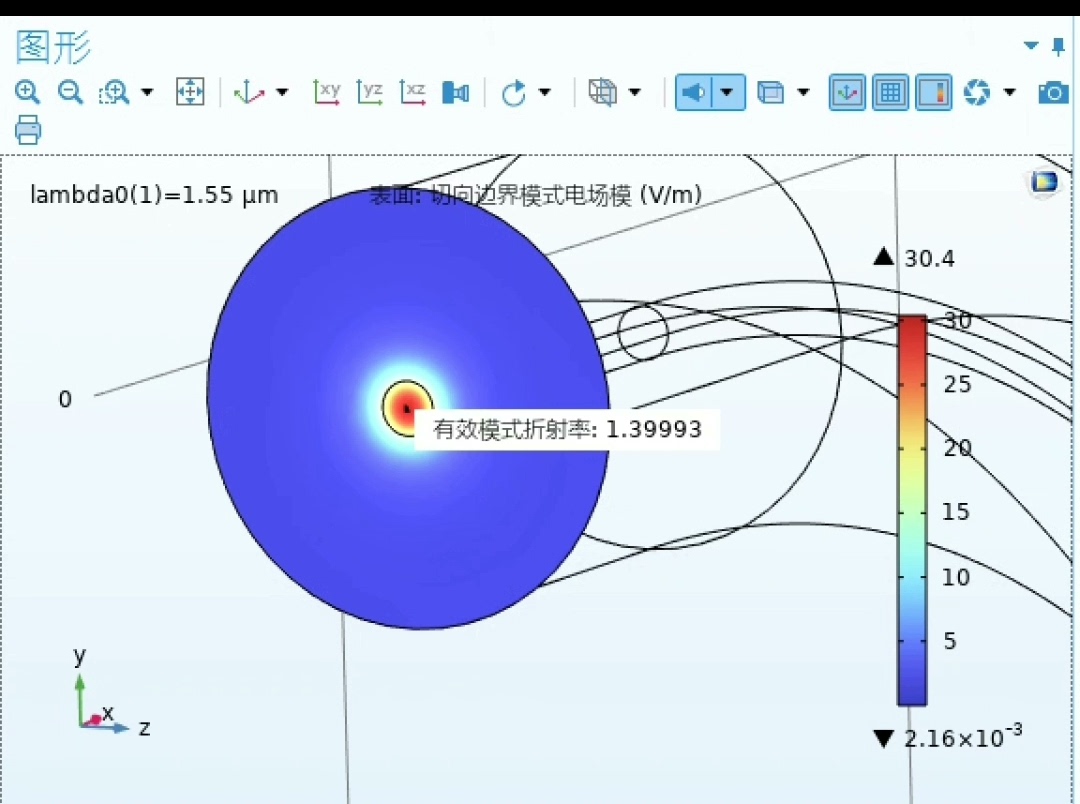The width and height of the screenshot is (1080, 804).
Task: Toggle the axis orientation display
Action: coord(847,92)
